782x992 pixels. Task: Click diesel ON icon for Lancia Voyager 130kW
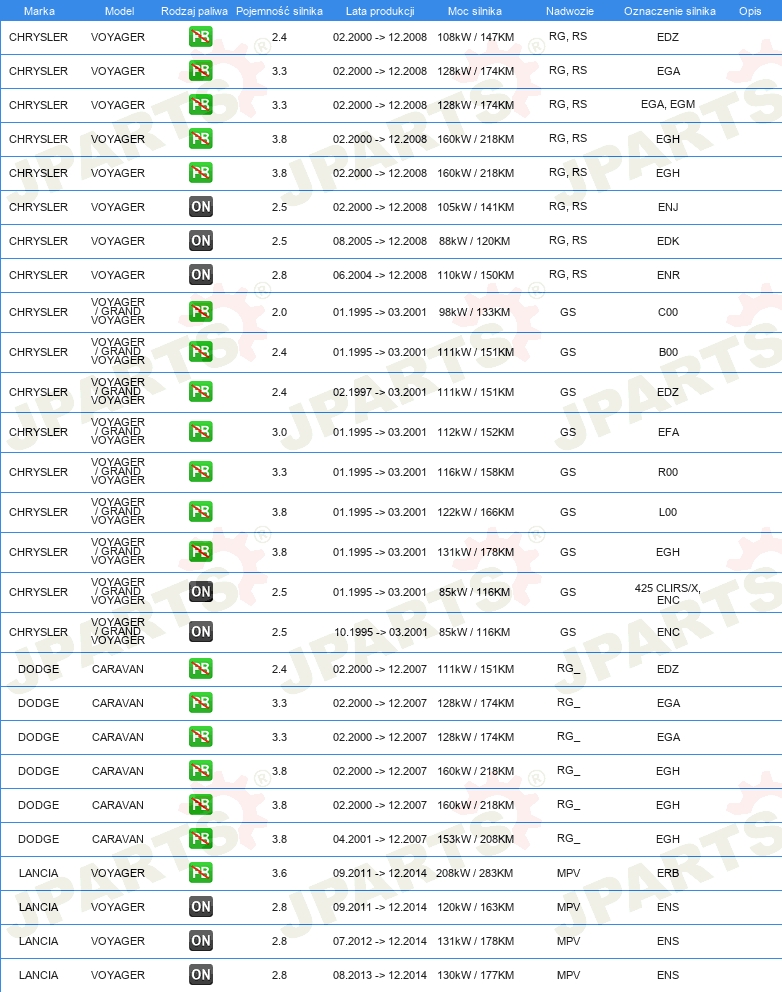pyautogui.click(x=201, y=974)
